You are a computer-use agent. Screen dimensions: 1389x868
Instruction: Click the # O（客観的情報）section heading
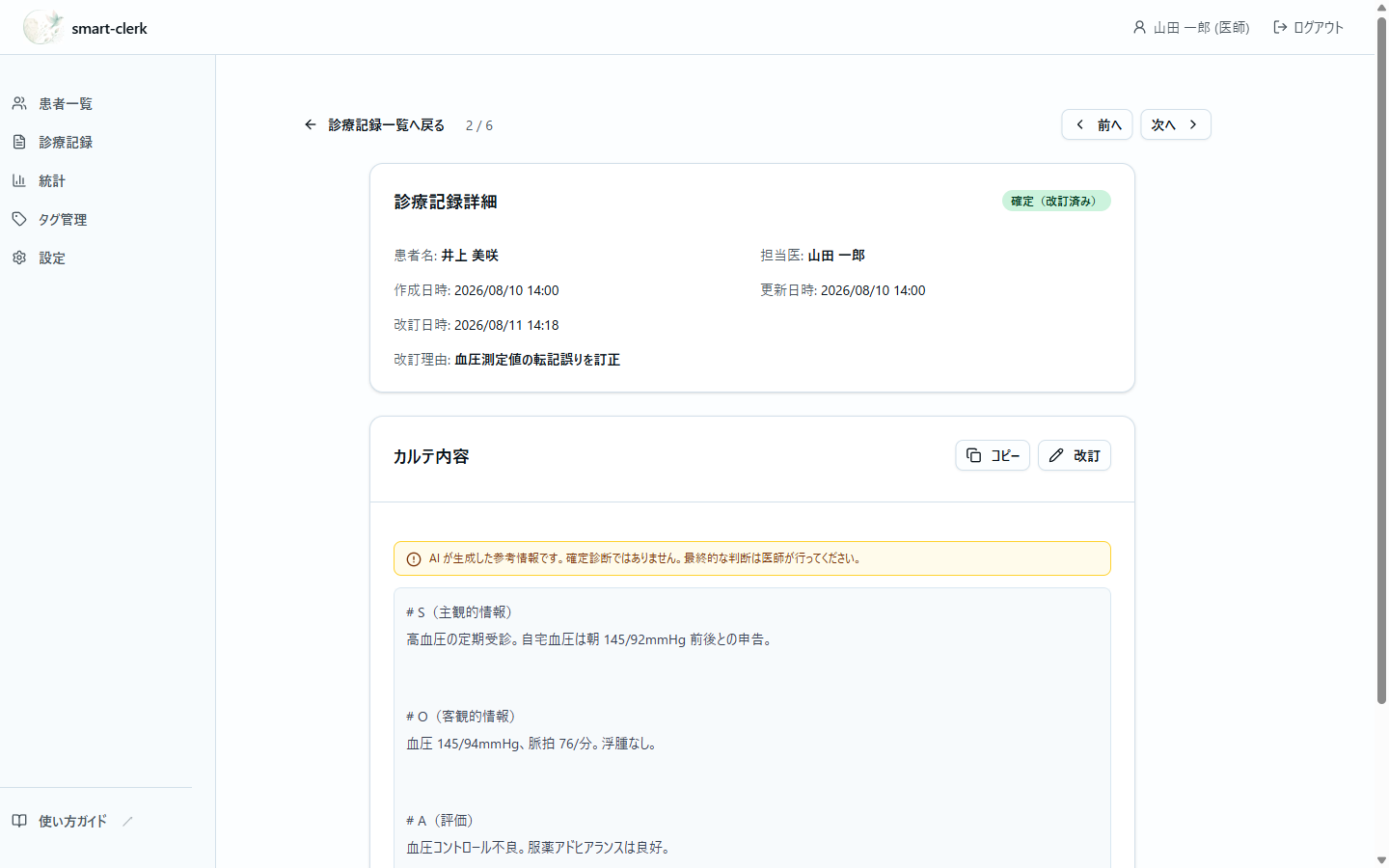pos(461,717)
